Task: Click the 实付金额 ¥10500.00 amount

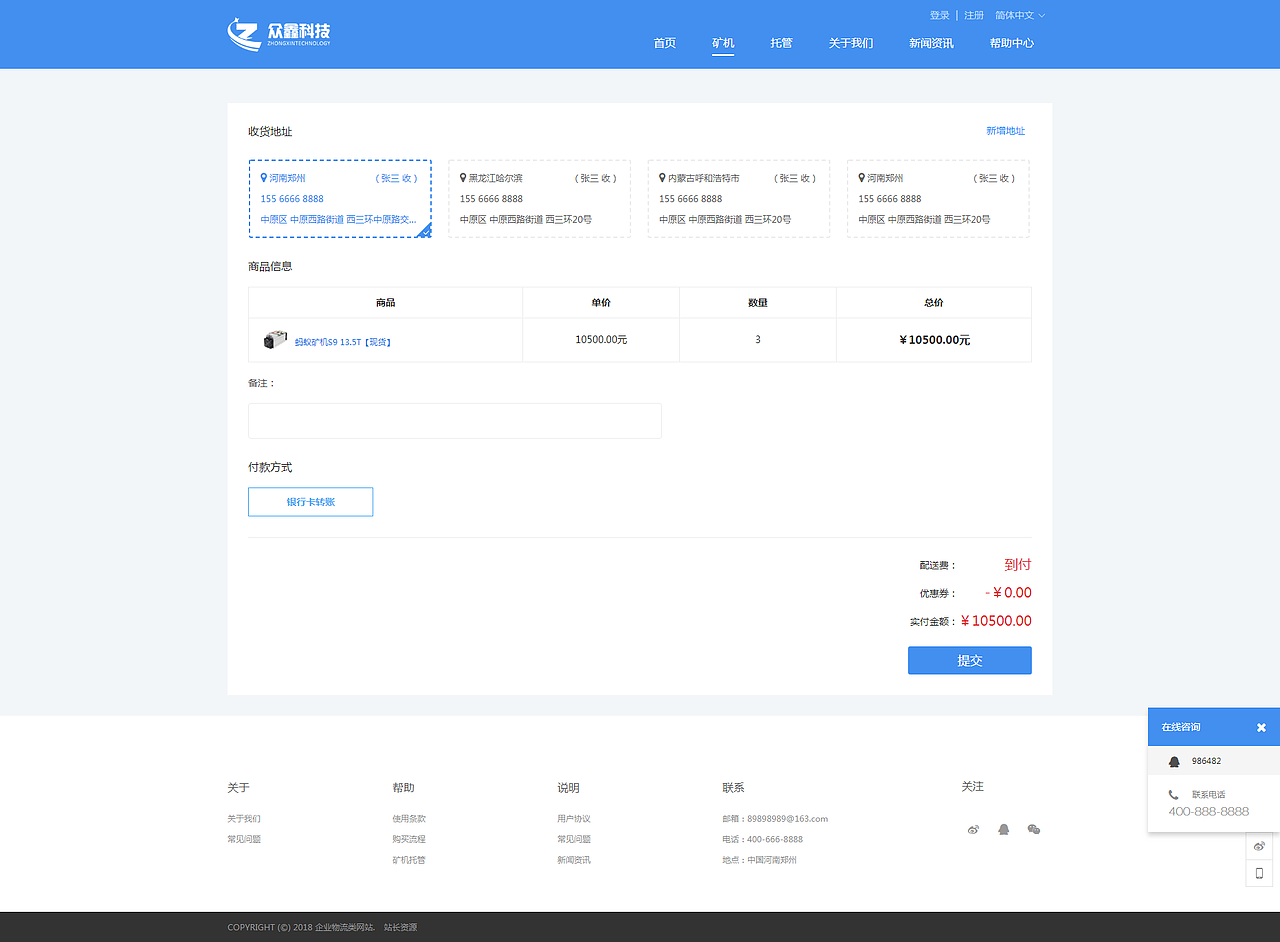Action: click(996, 621)
